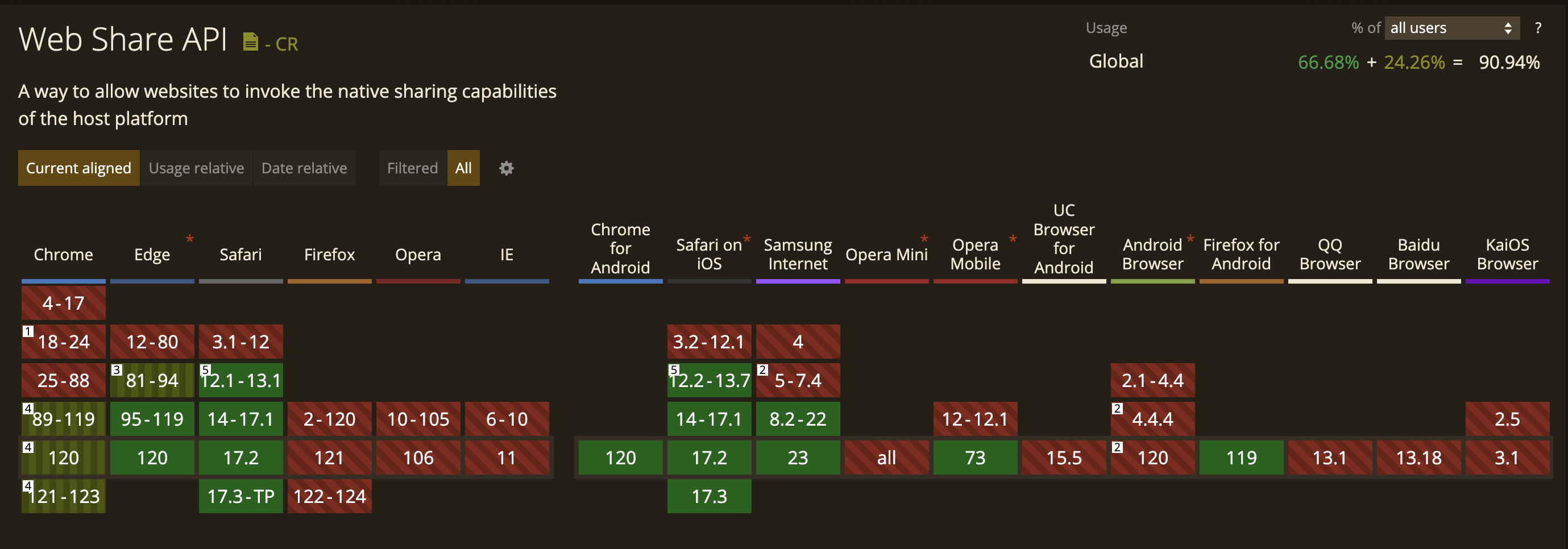The image size is (1568, 549).
Task: Click the spec document icon beside the title
Action: (x=250, y=42)
